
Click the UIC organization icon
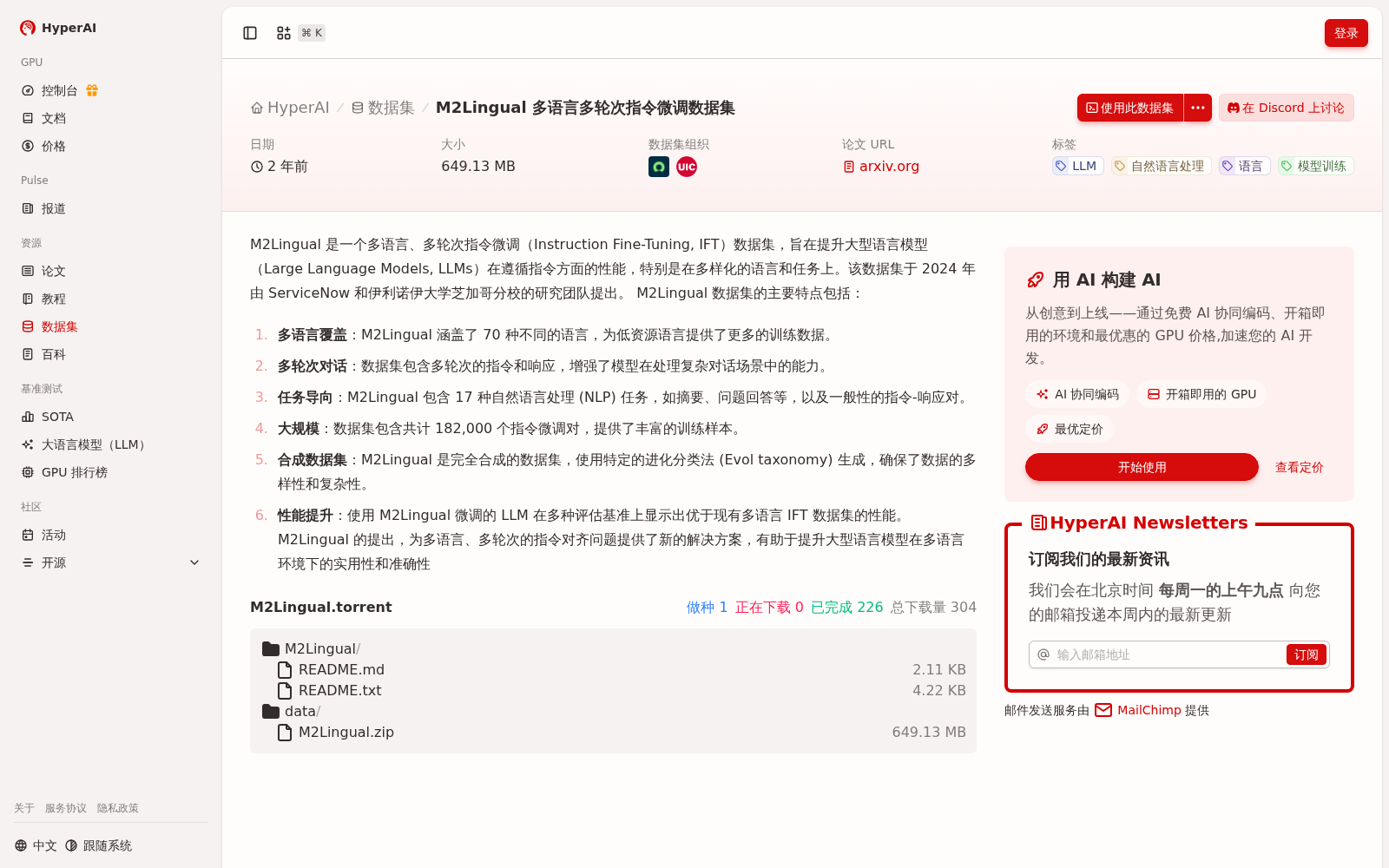[x=687, y=167]
